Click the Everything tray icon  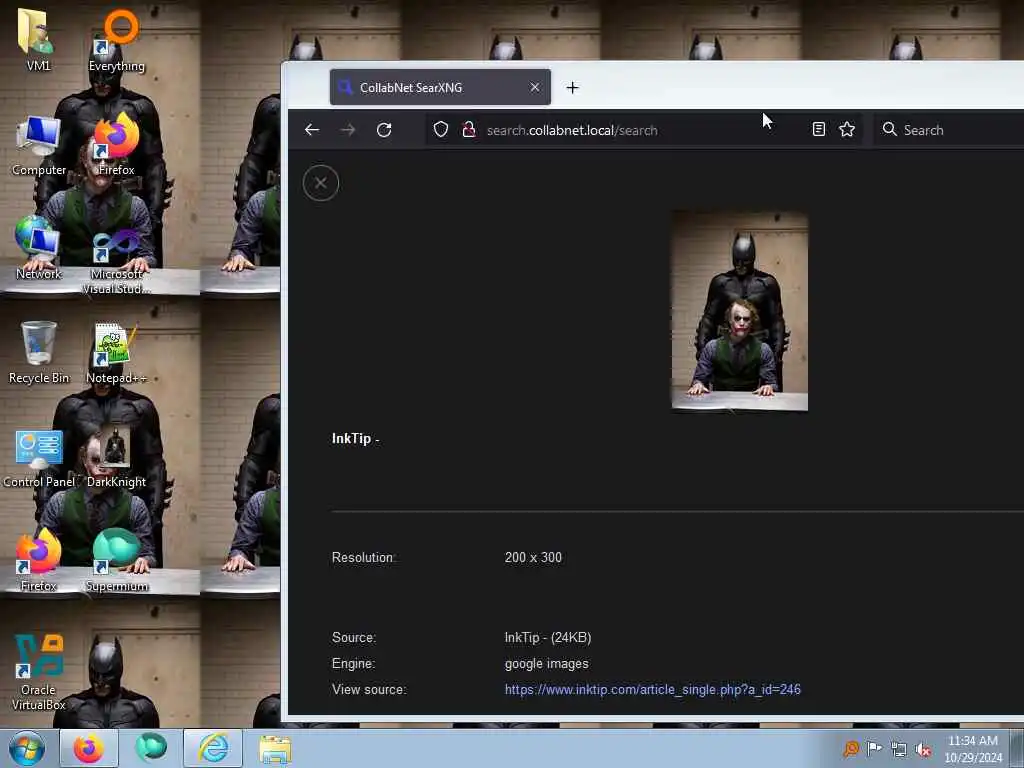pyautogui.click(x=851, y=749)
